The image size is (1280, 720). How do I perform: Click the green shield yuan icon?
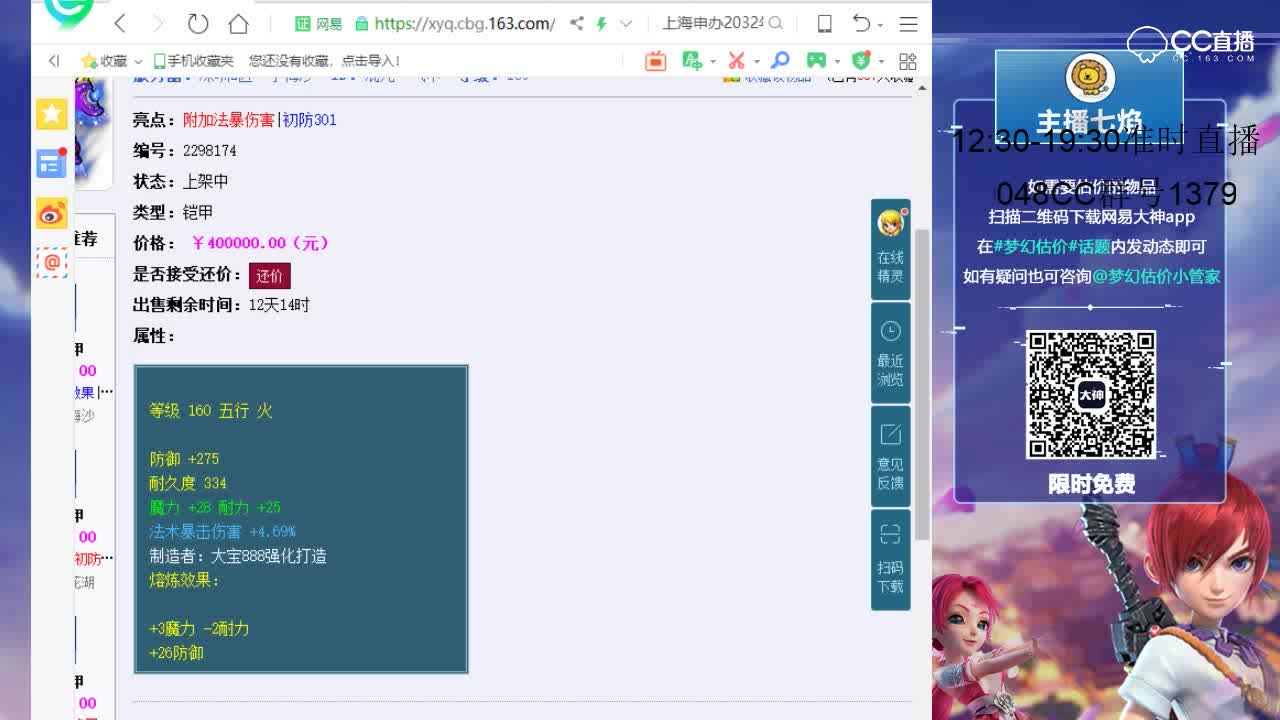[x=860, y=61]
